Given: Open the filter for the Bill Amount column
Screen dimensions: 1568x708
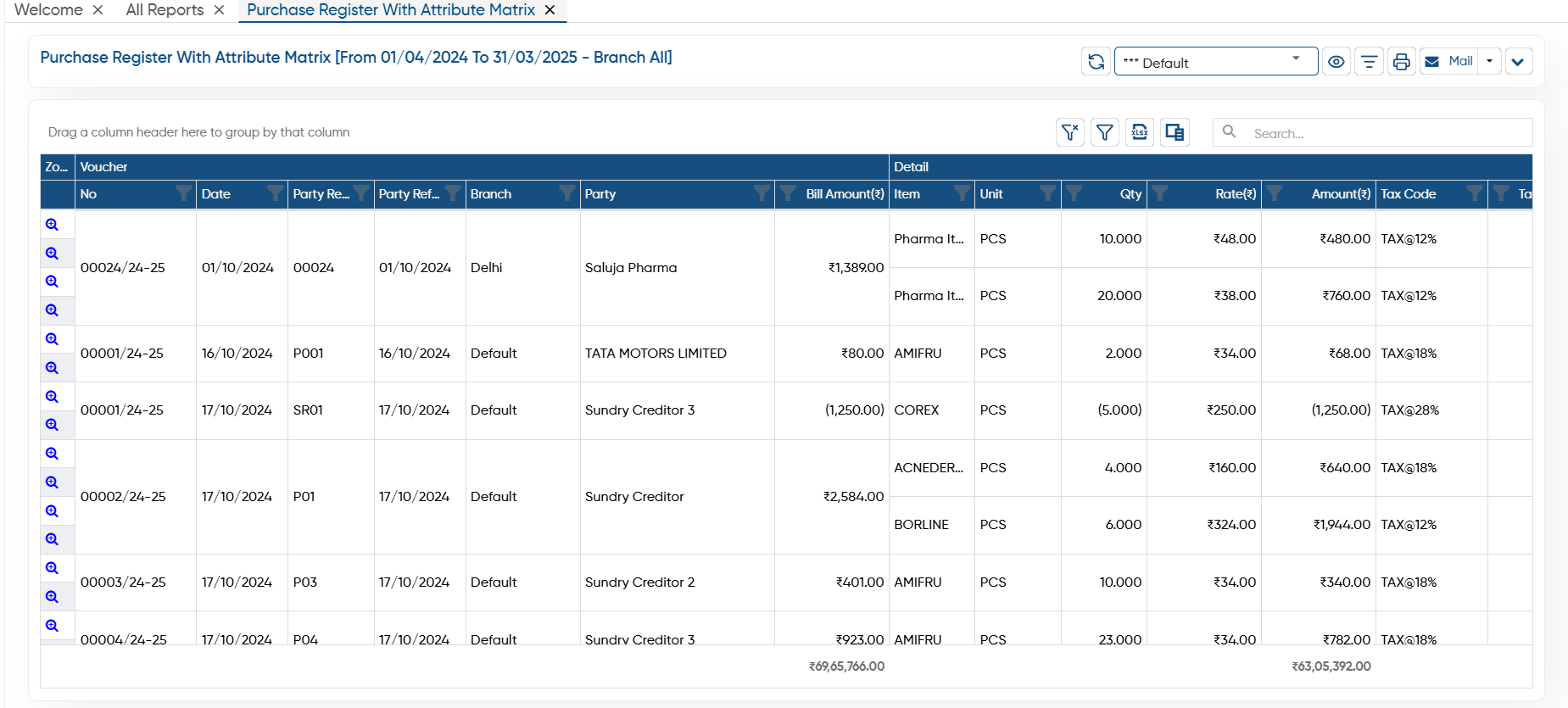Looking at the screenshot, I should [788, 194].
